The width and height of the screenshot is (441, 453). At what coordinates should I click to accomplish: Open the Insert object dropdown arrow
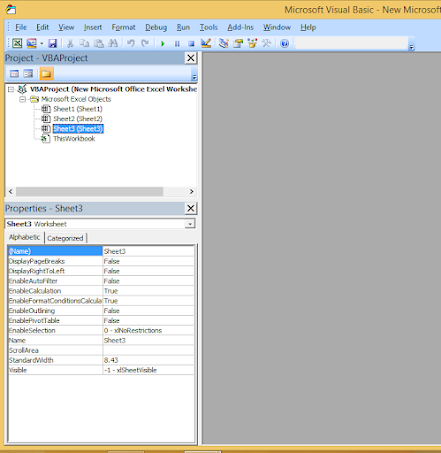coord(42,43)
